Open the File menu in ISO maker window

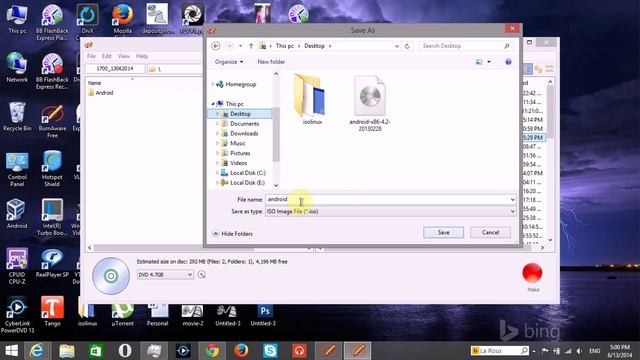(91, 56)
